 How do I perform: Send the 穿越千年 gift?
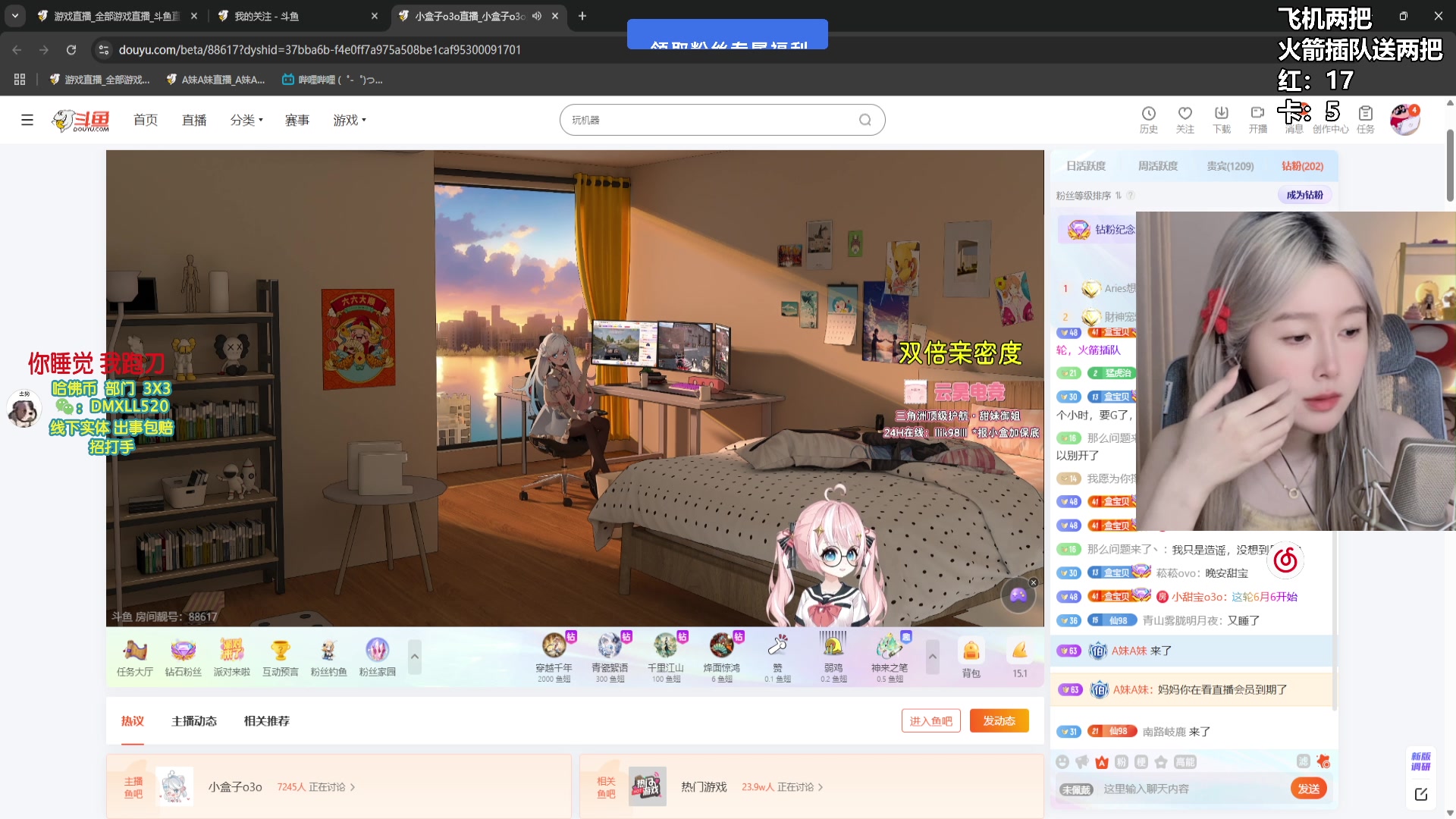click(x=554, y=657)
